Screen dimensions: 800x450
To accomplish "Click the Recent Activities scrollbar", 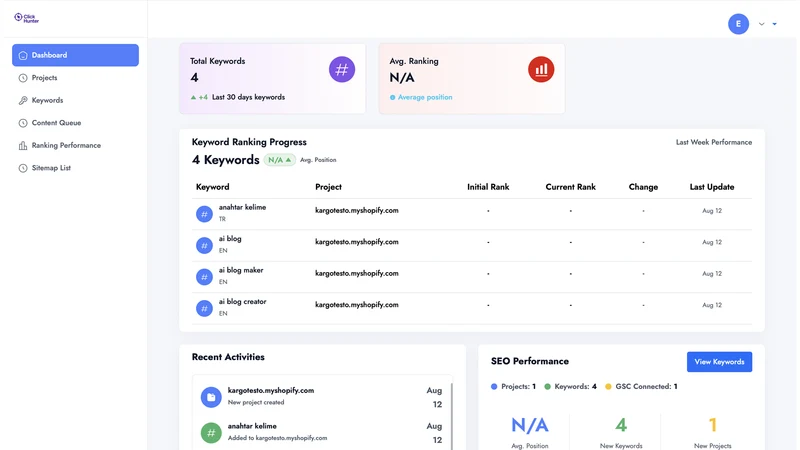I will [452, 416].
